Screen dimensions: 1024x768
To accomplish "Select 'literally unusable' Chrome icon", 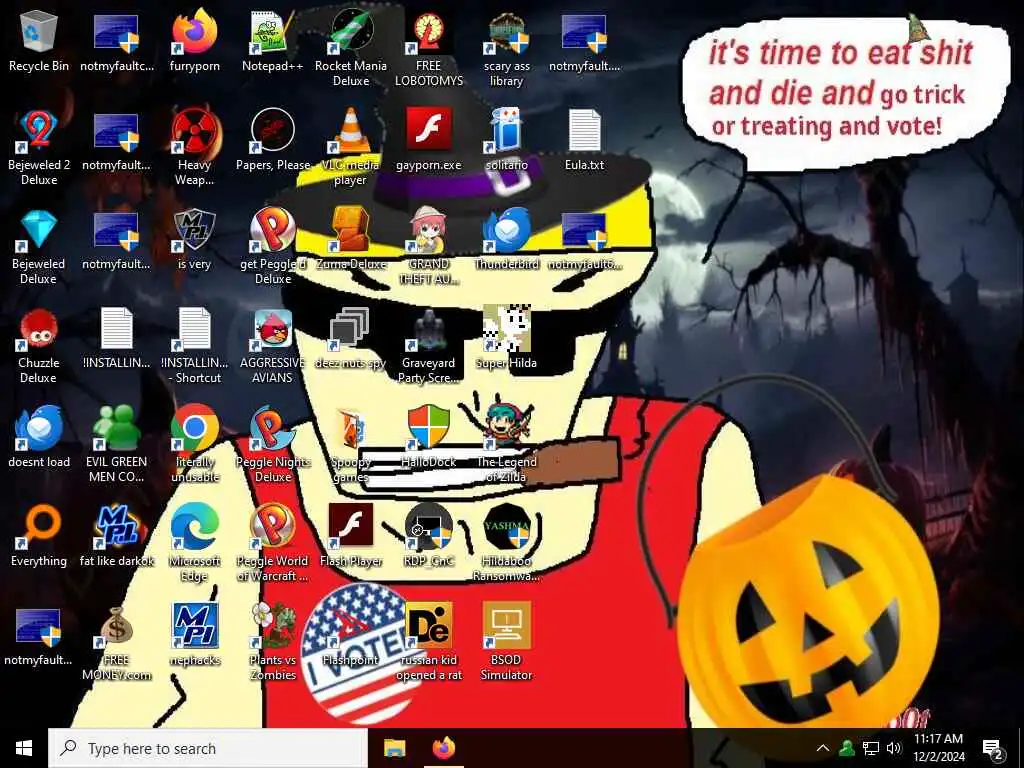I will click(195, 428).
